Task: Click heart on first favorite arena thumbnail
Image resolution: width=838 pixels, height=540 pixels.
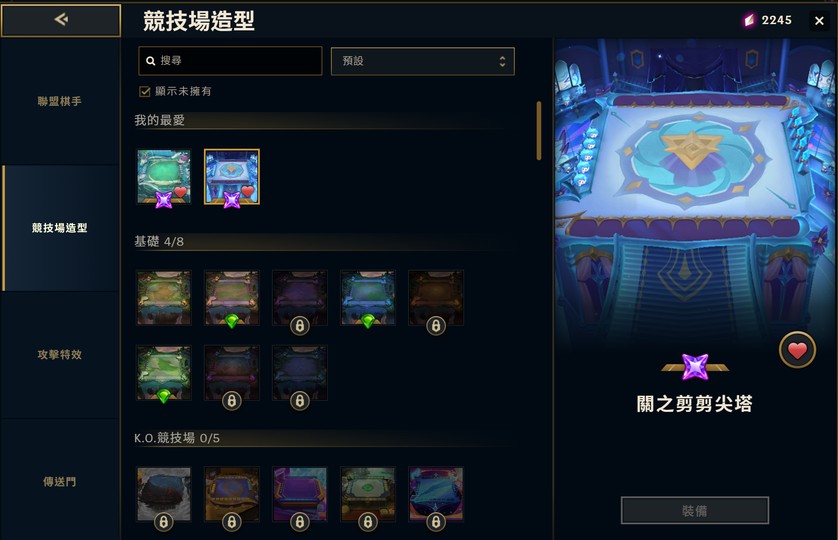Action: coord(181,192)
